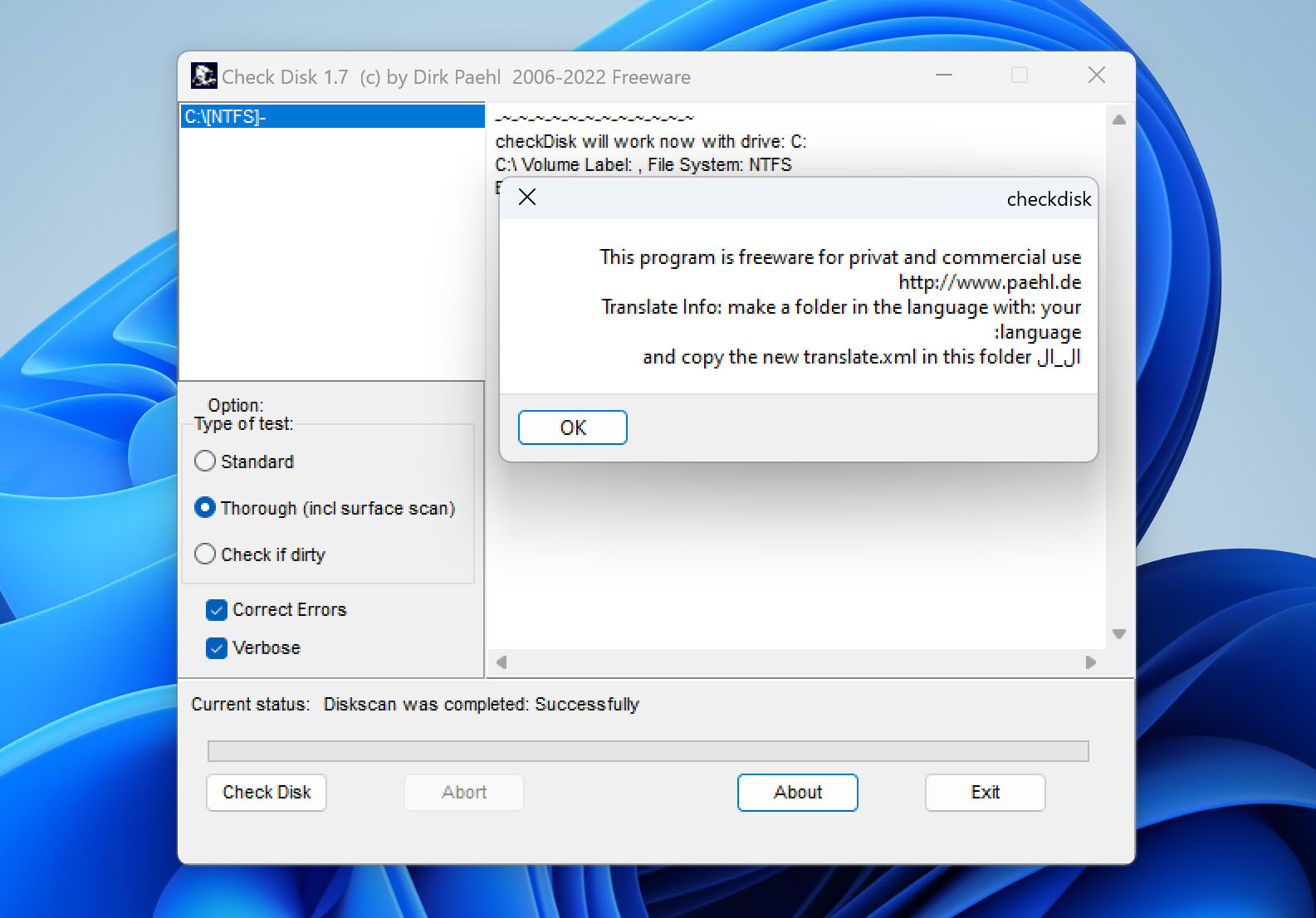This screenshot has width=1316, height=918.
Task: Click the Exit button
Action: (985, 793)
